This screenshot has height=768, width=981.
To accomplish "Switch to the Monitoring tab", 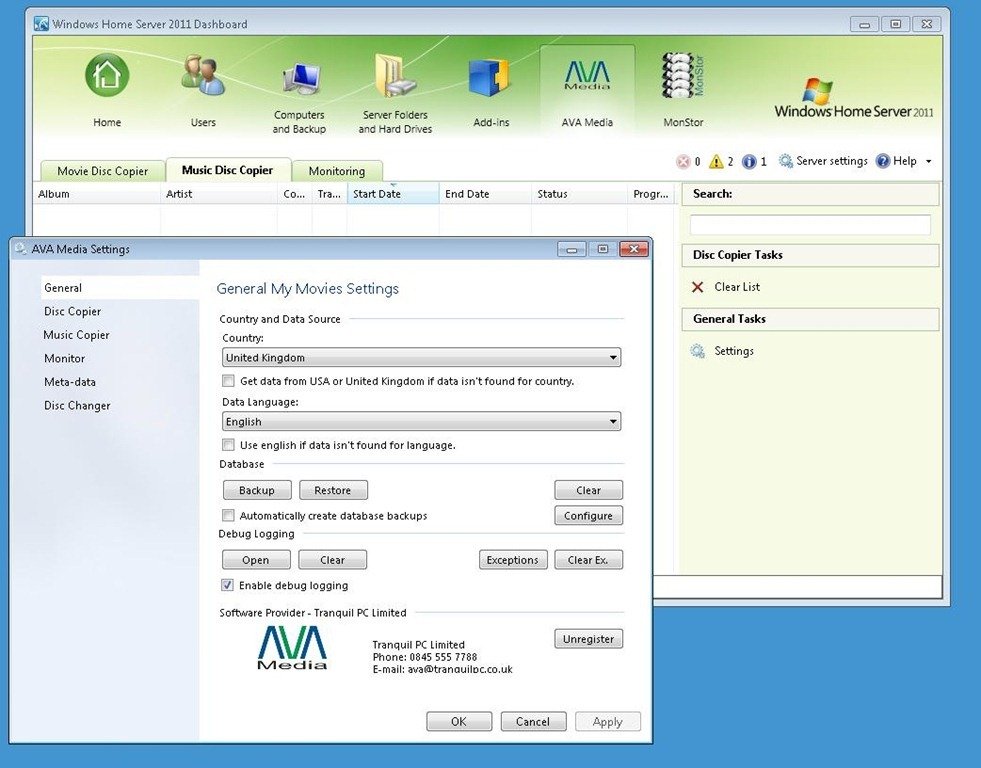I will [337, 171].
